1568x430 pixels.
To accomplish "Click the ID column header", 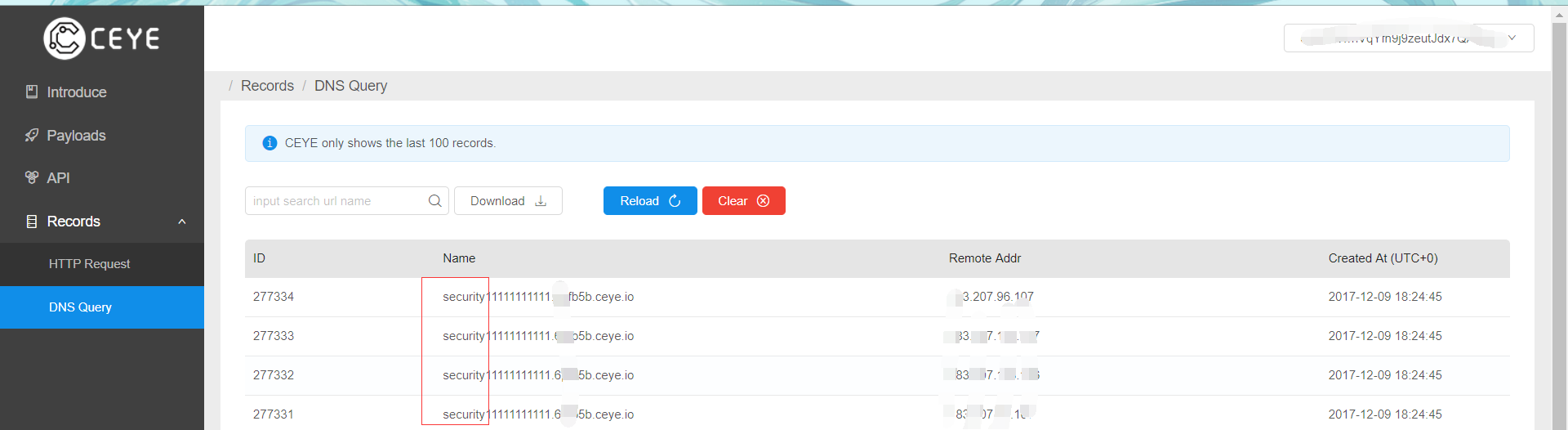I will pyautogui.click(x=259, y=258).
